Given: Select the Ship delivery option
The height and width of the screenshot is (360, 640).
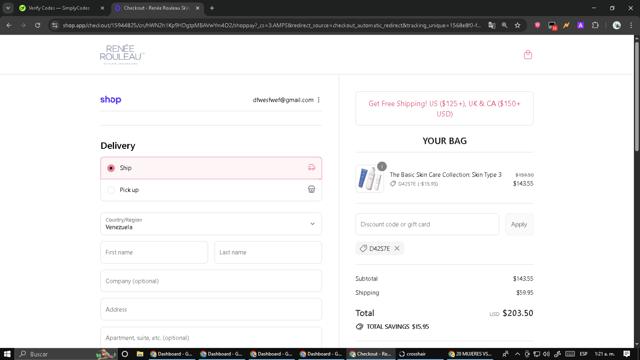Looking at the screenshot, I should point(211,168).
